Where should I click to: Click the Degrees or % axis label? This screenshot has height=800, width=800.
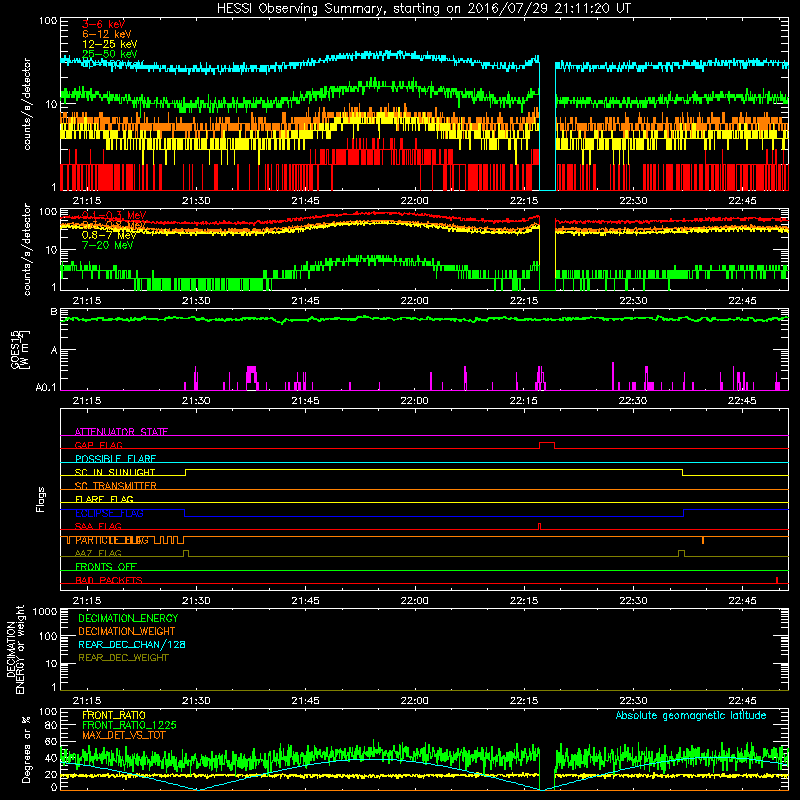click(x=26, y=749)
